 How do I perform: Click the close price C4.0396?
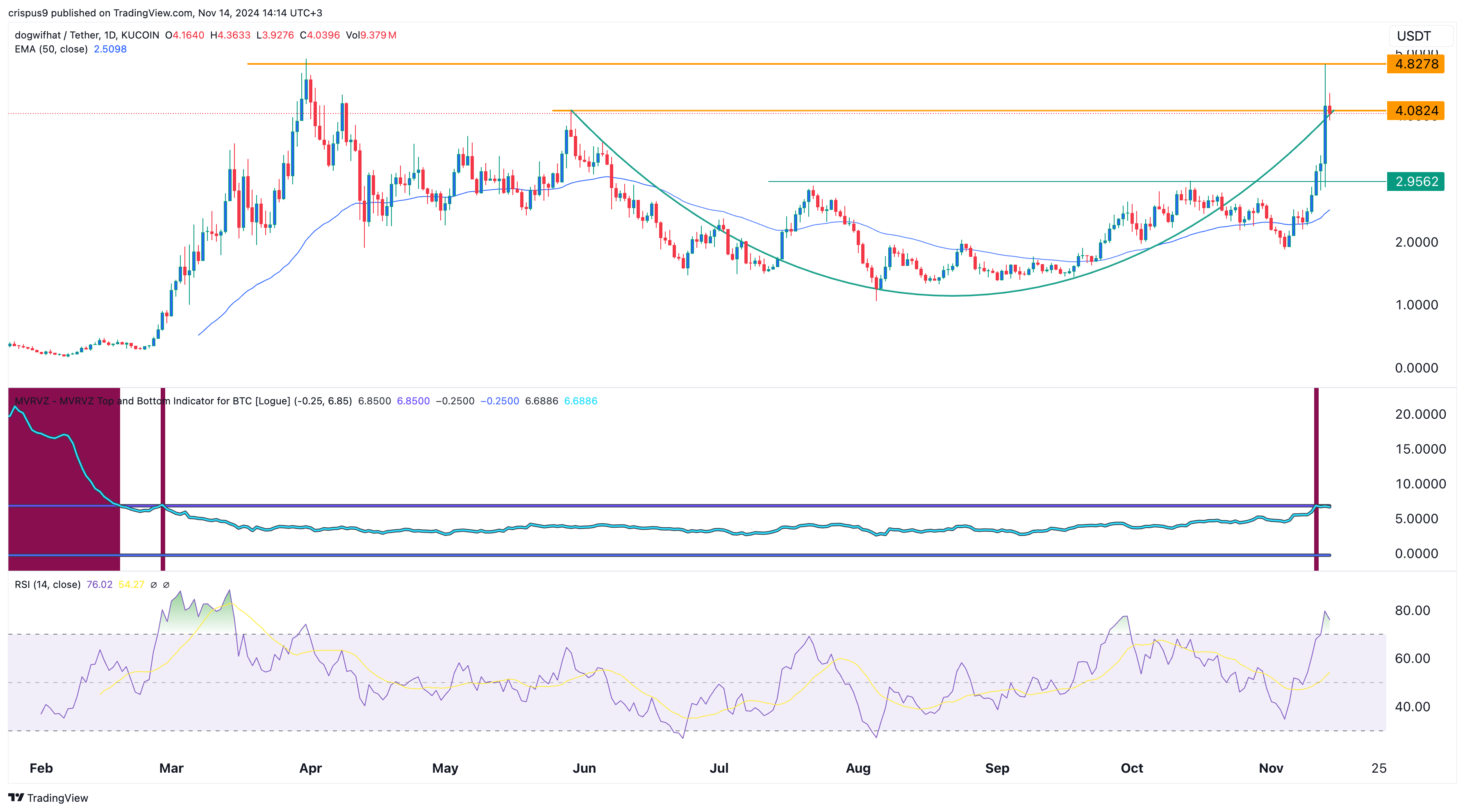pos(320,35)
